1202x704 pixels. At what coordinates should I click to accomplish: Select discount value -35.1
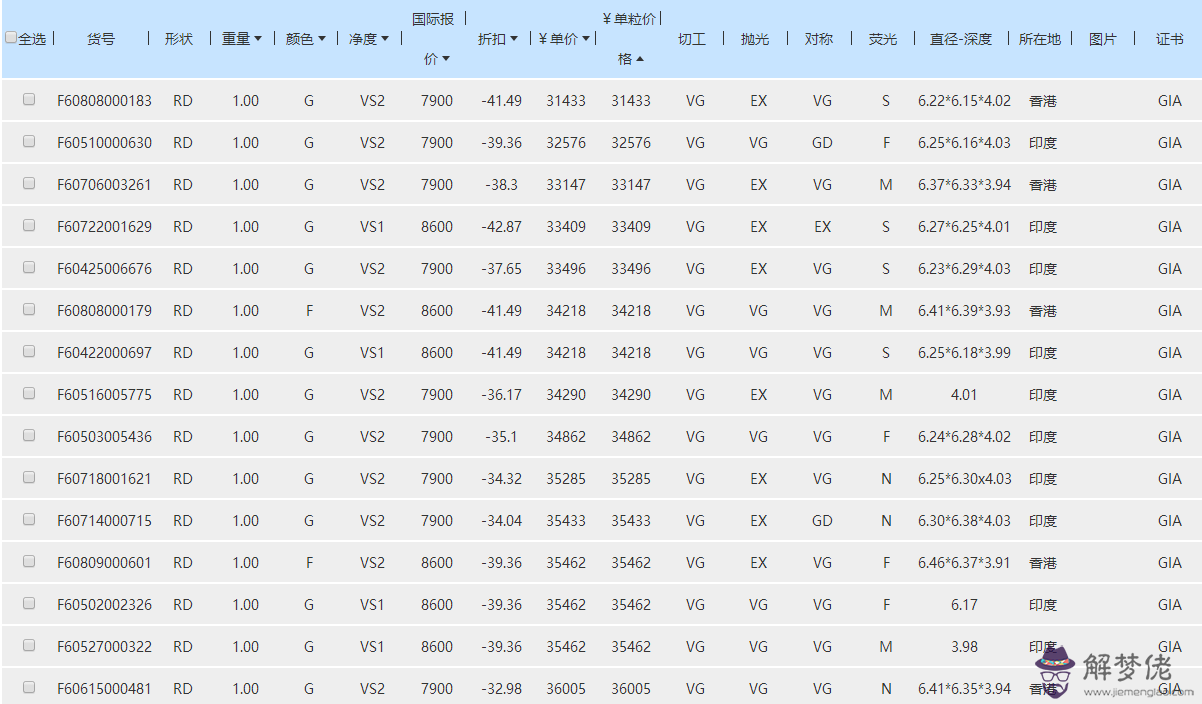coord(501,437)
